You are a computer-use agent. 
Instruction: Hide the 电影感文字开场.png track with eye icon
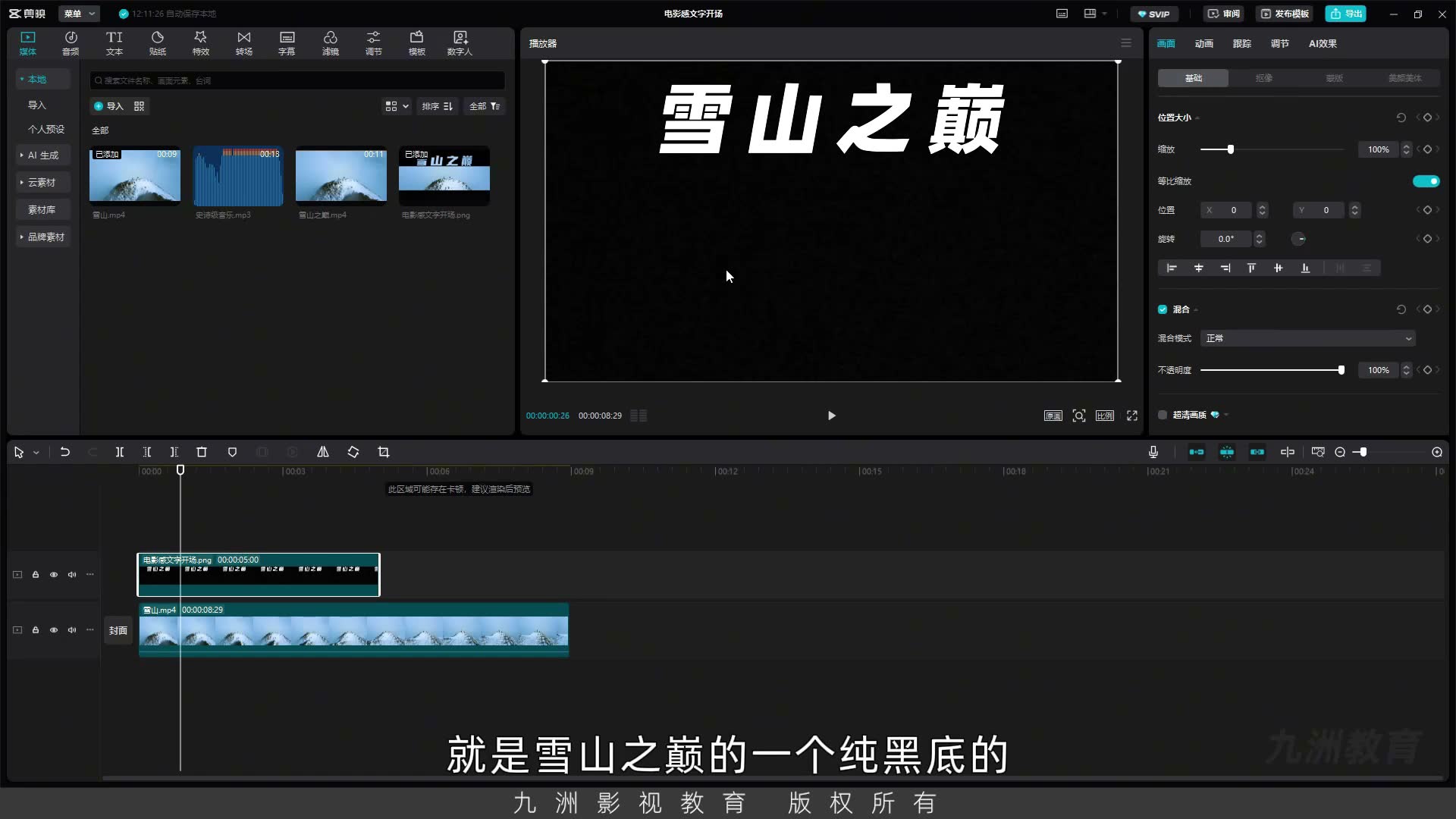click(x=54, y=575)
